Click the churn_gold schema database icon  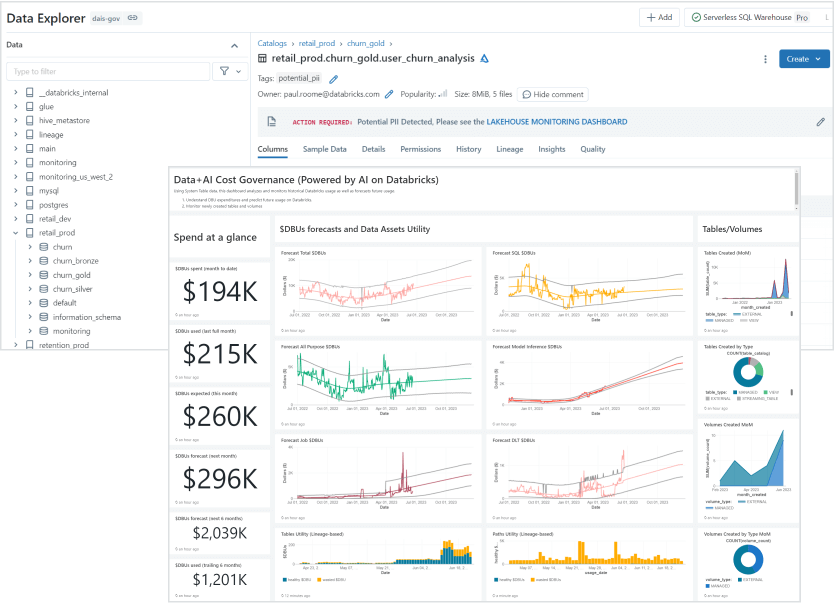tap(43, 275)
